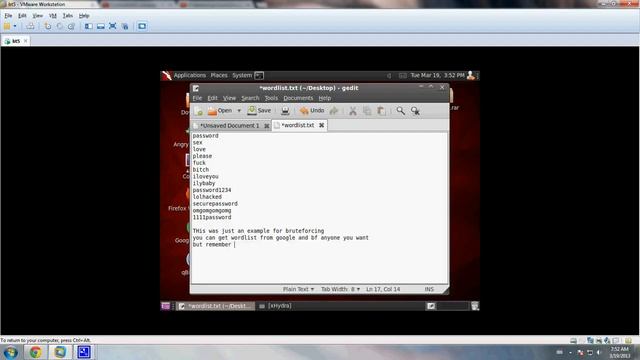Open the VMware VM menu
The image size is (640, 360).
pos(53,16)
